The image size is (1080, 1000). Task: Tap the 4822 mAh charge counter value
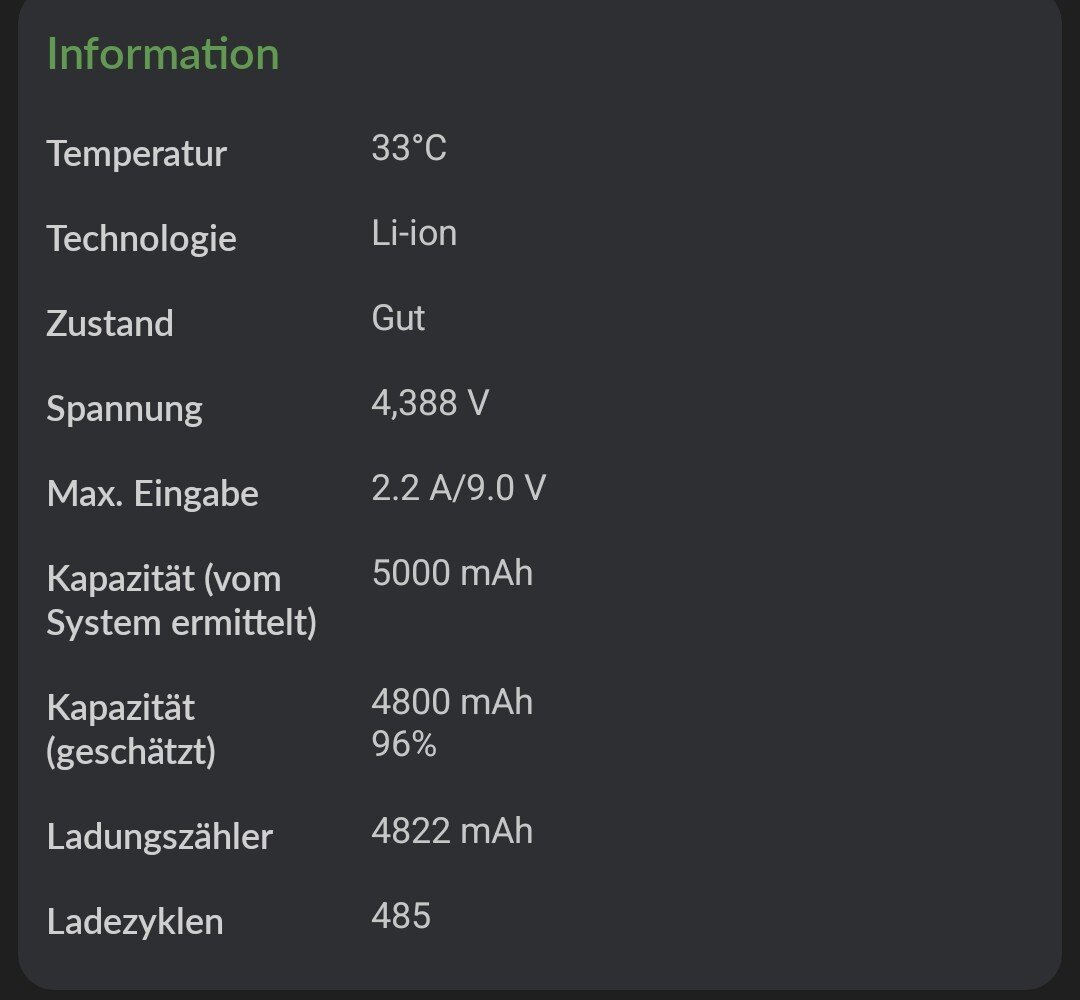click(452, 832)
